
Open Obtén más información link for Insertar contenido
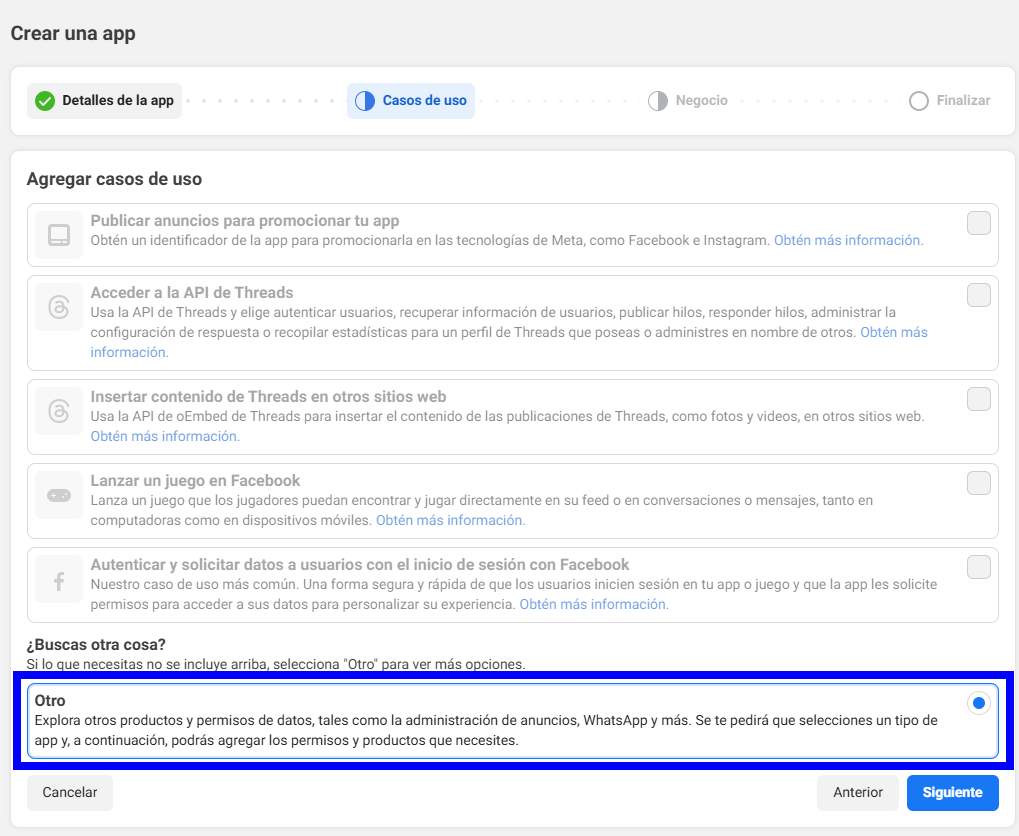coord(165,436)
